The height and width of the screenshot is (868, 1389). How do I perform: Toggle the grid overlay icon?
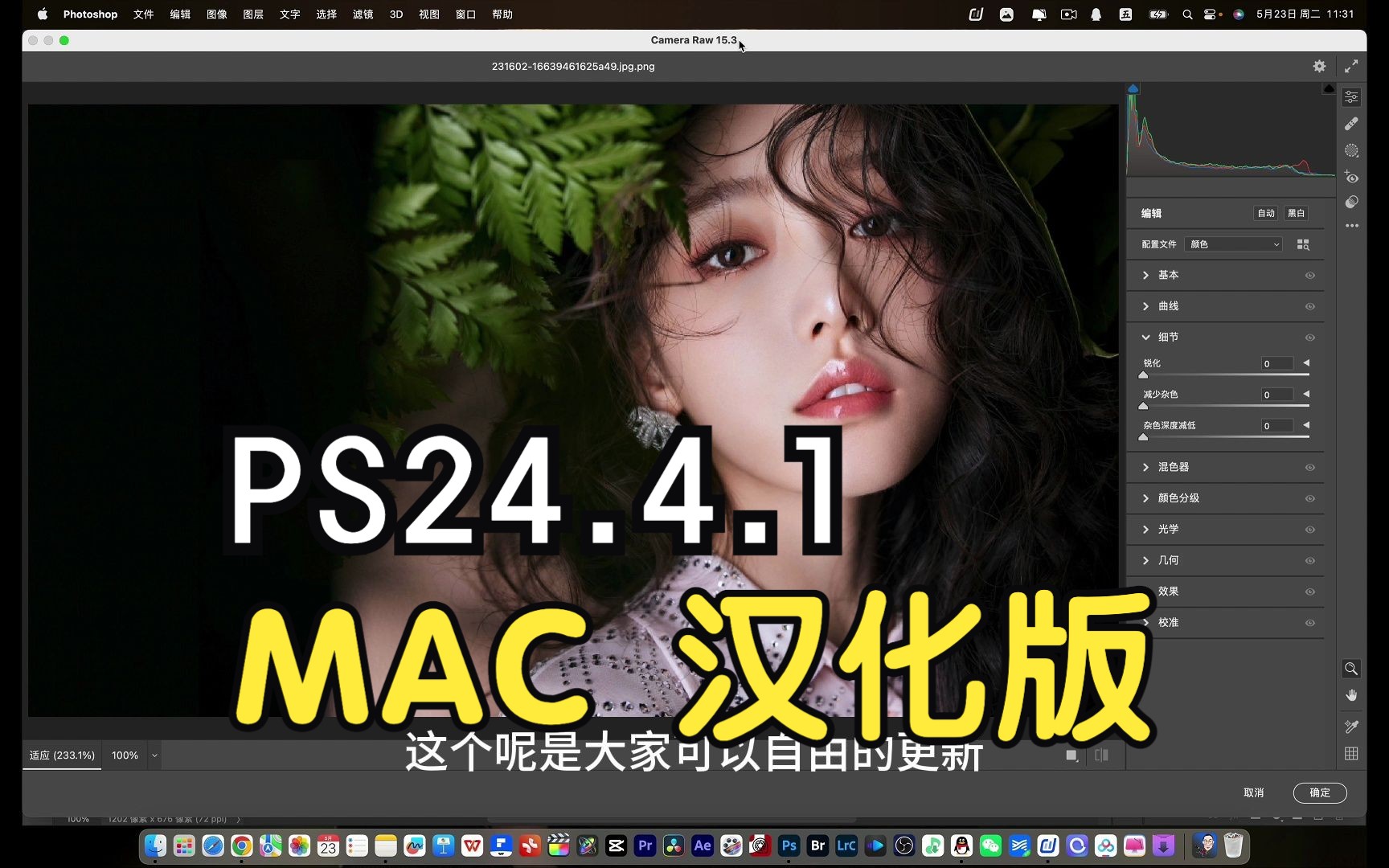(x=1351, y=754)
